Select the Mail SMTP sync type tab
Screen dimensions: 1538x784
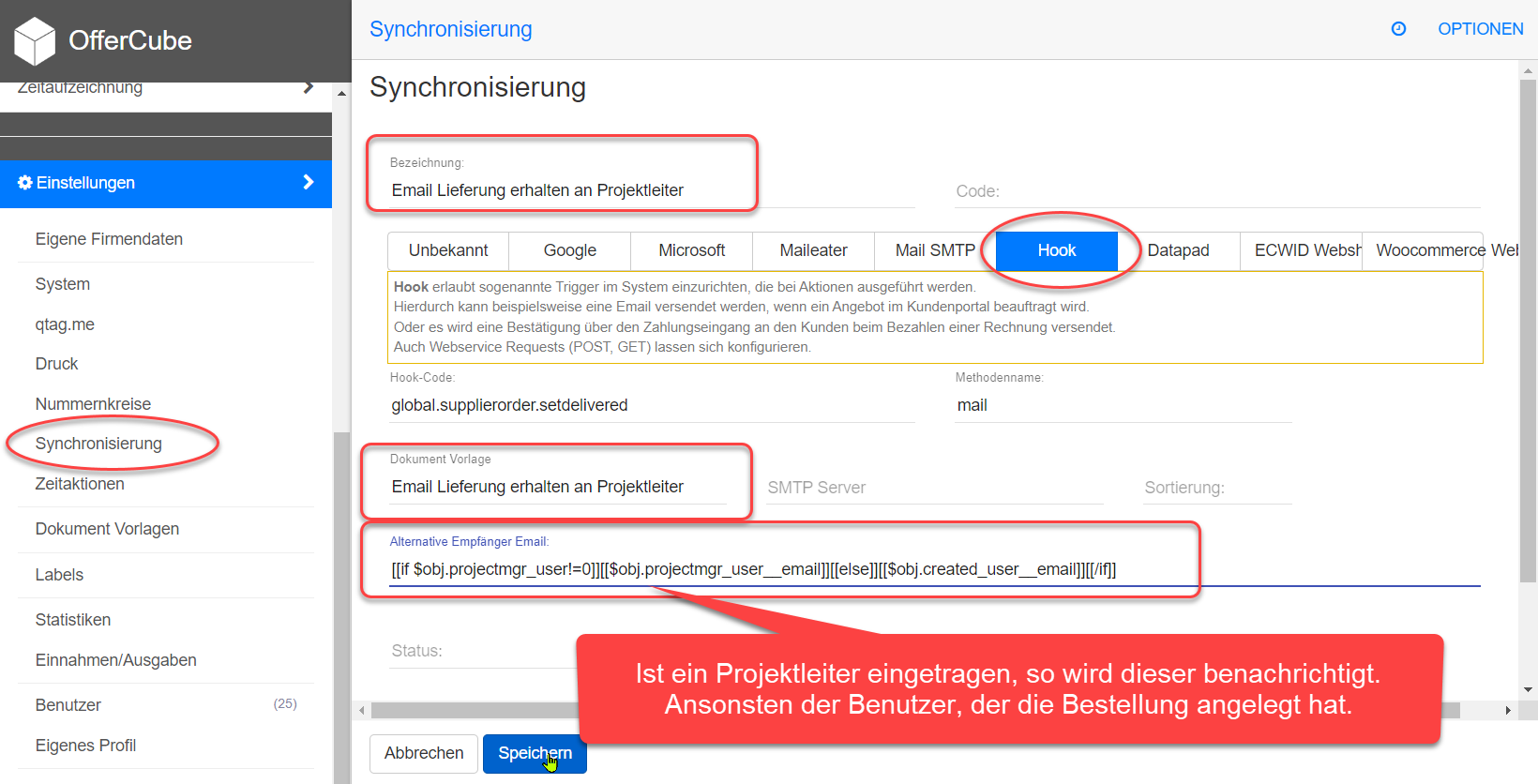935,250
